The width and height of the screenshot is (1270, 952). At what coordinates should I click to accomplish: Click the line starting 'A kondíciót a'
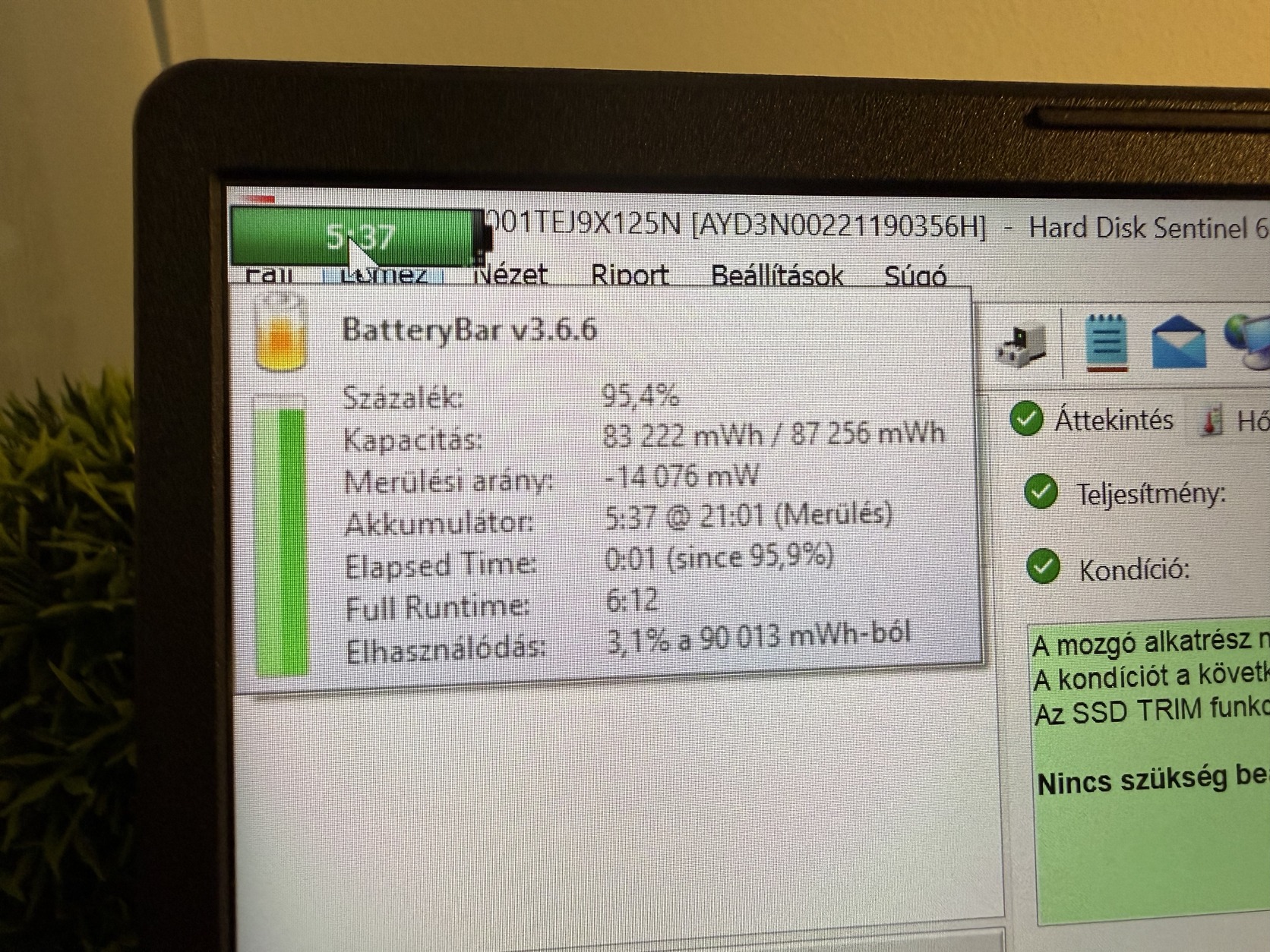click(1150, 677)
